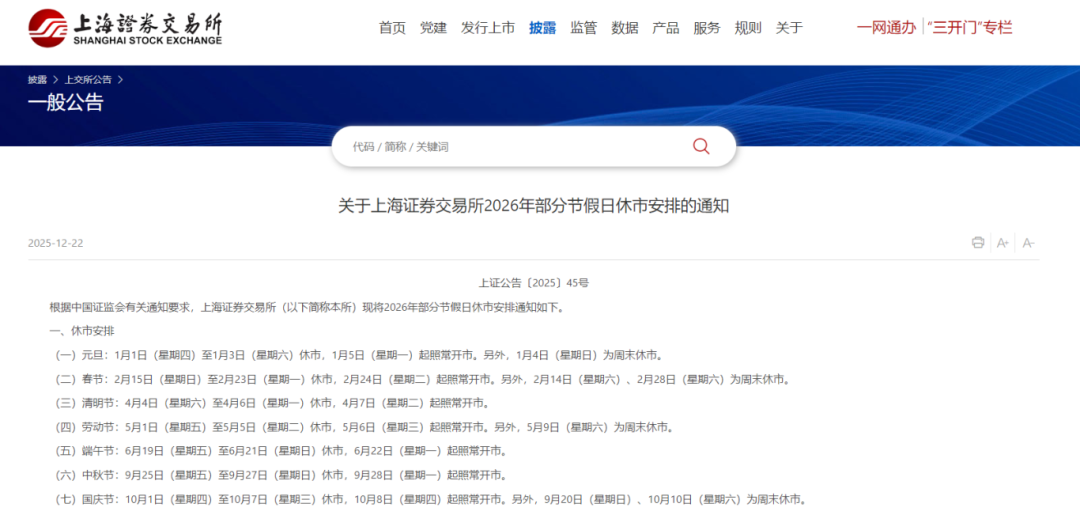Focus the 代码/简称/关键词 search field

pos(510,146)
